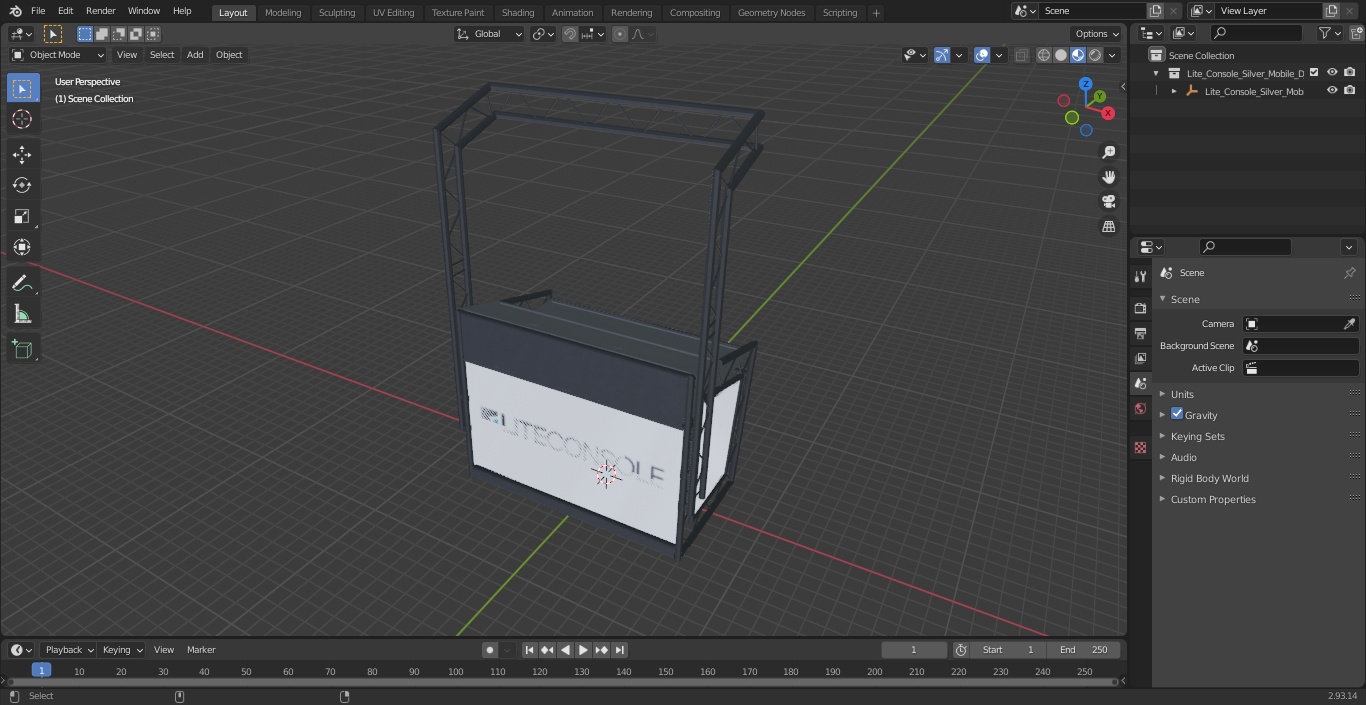Viewport: 1366px width, 705px height.
Task: Open Playback dropdown in timeline
Action: tap(67, 650)
